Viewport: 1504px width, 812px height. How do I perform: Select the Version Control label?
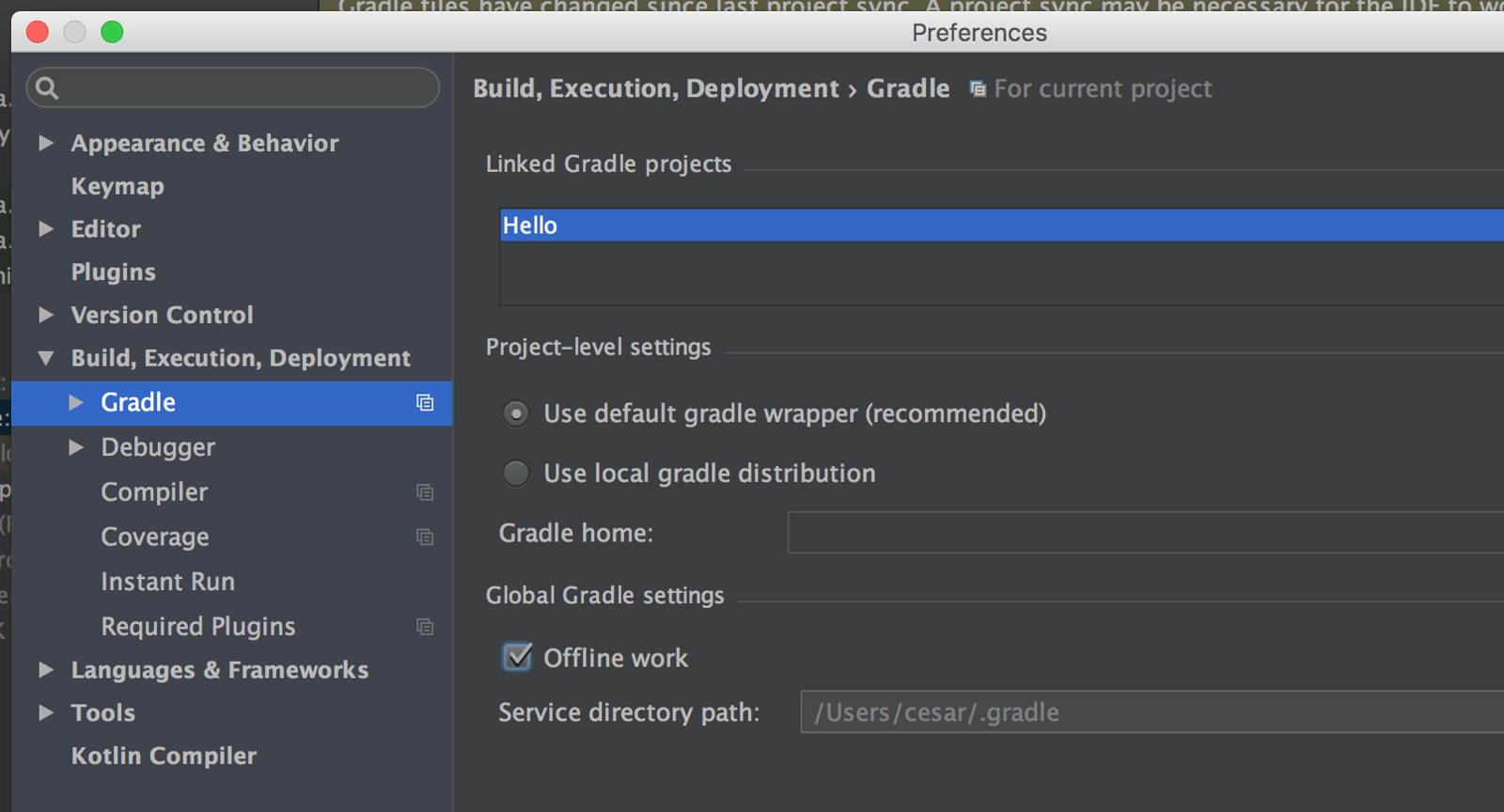pyautogui.click(x=162, y=315)
